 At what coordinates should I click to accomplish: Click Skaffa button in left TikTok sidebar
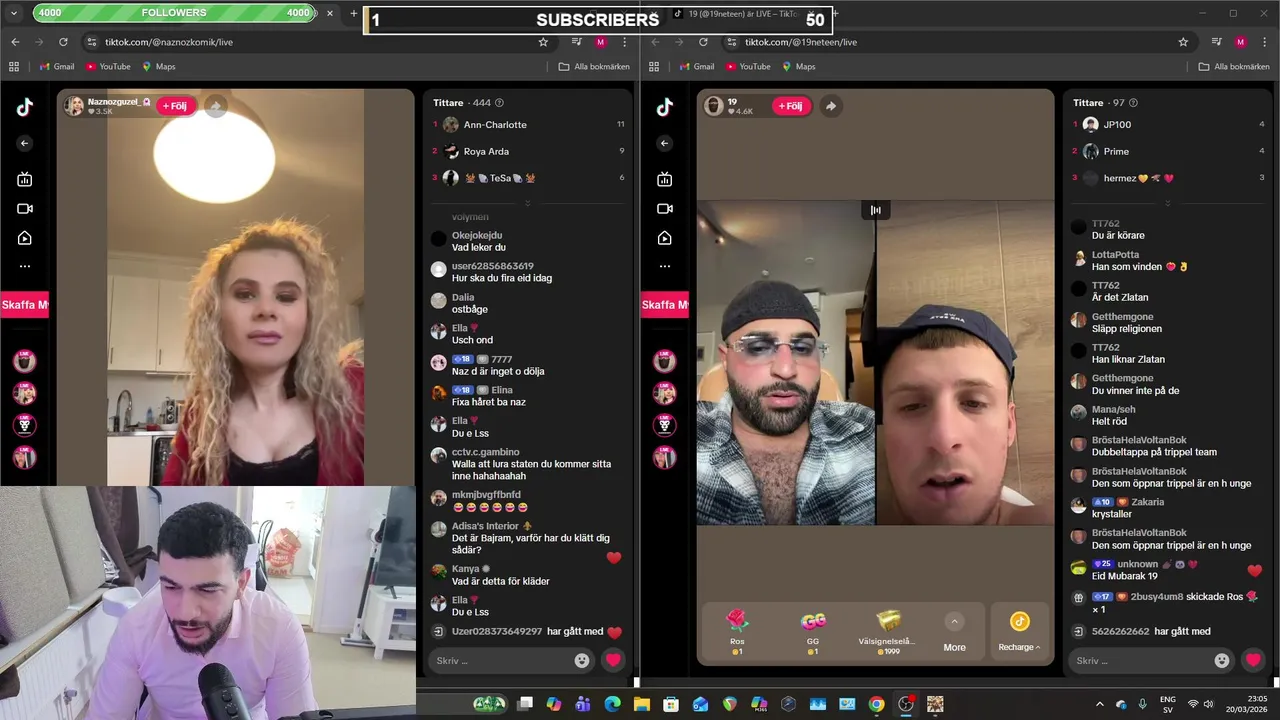pos(24,305)
